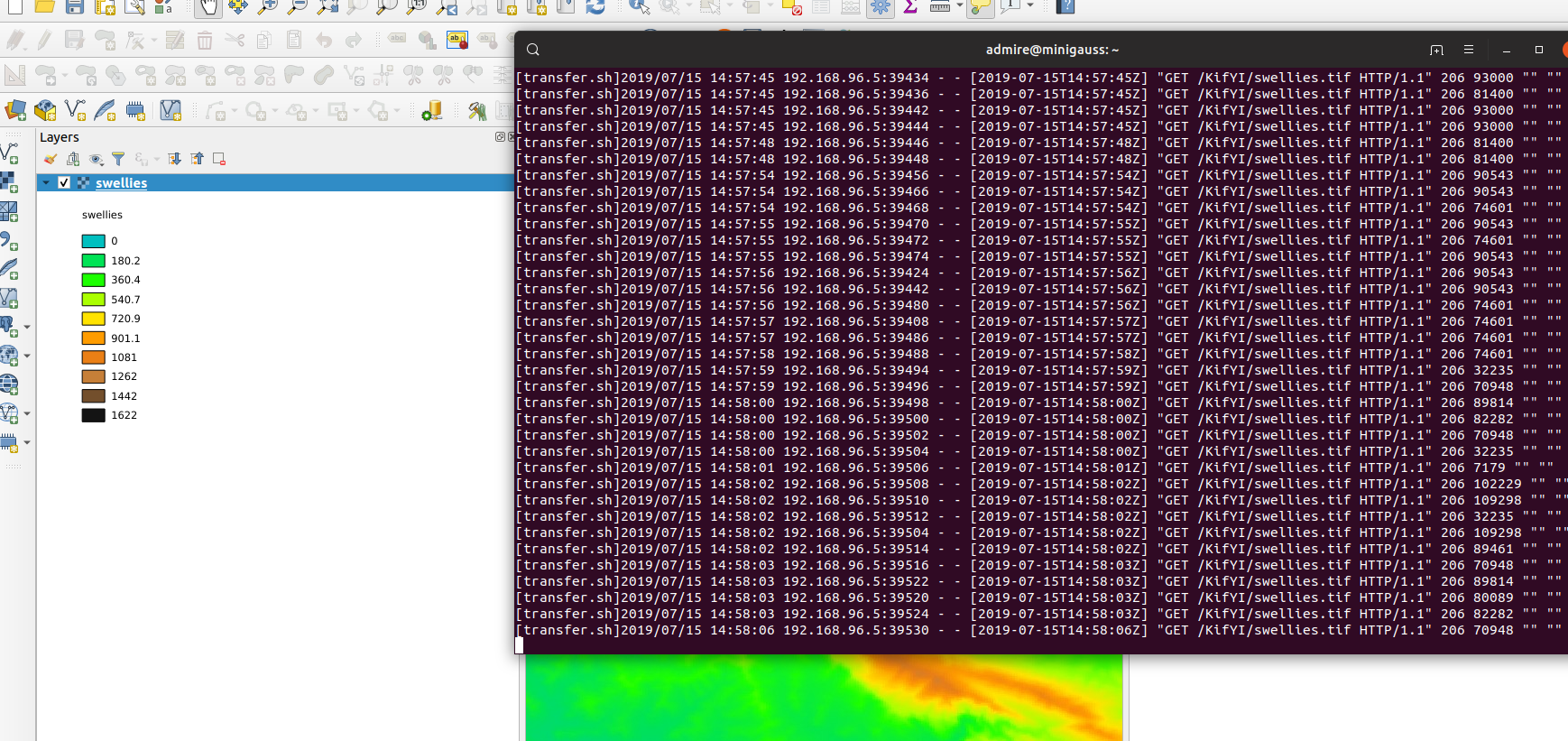Open the measure tool dropdown arrow
The width and height of the screenshot is (1568, 741).
[x=960, y=7]
